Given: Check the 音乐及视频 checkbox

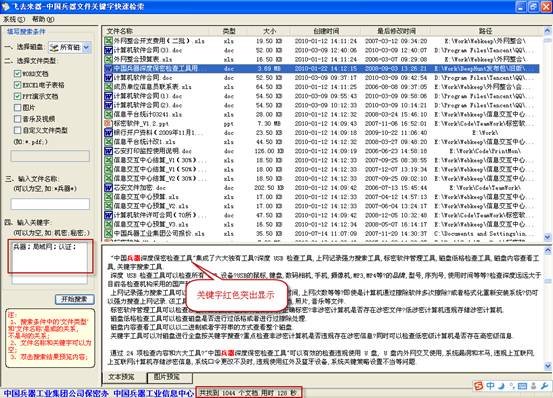Looking at the screenshot, I should click(x=18, y=118).
